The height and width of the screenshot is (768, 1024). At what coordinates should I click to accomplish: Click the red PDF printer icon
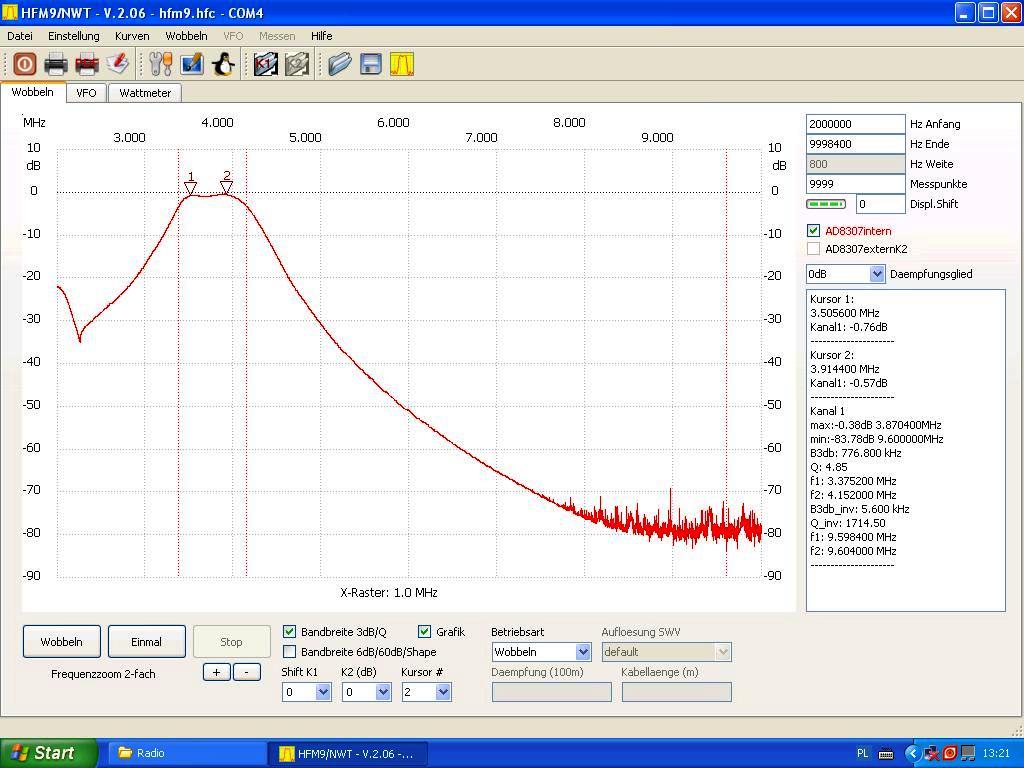[87, 65]
